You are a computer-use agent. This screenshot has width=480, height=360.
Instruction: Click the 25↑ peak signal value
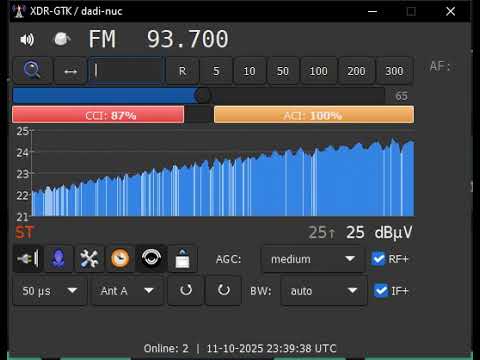point(322,232)
